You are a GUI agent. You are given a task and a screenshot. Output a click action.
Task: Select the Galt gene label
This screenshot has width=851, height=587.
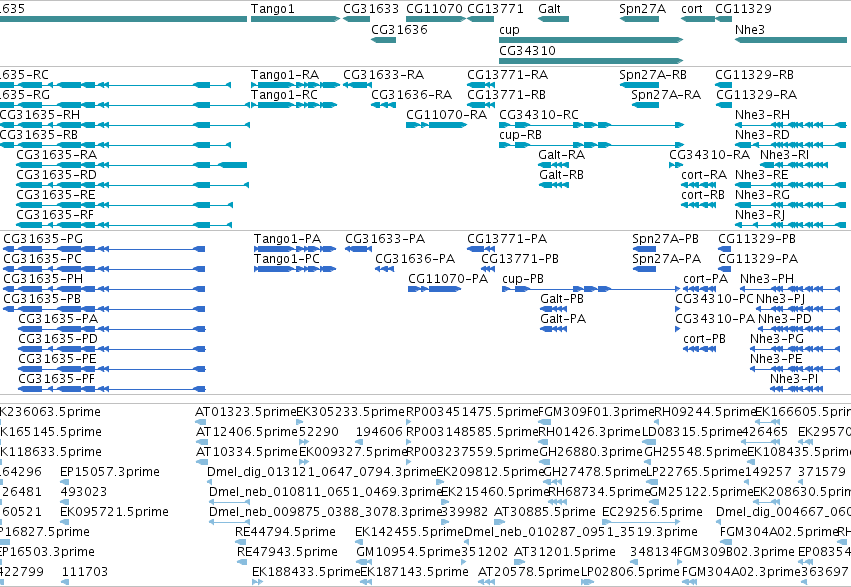coord(549,9)
